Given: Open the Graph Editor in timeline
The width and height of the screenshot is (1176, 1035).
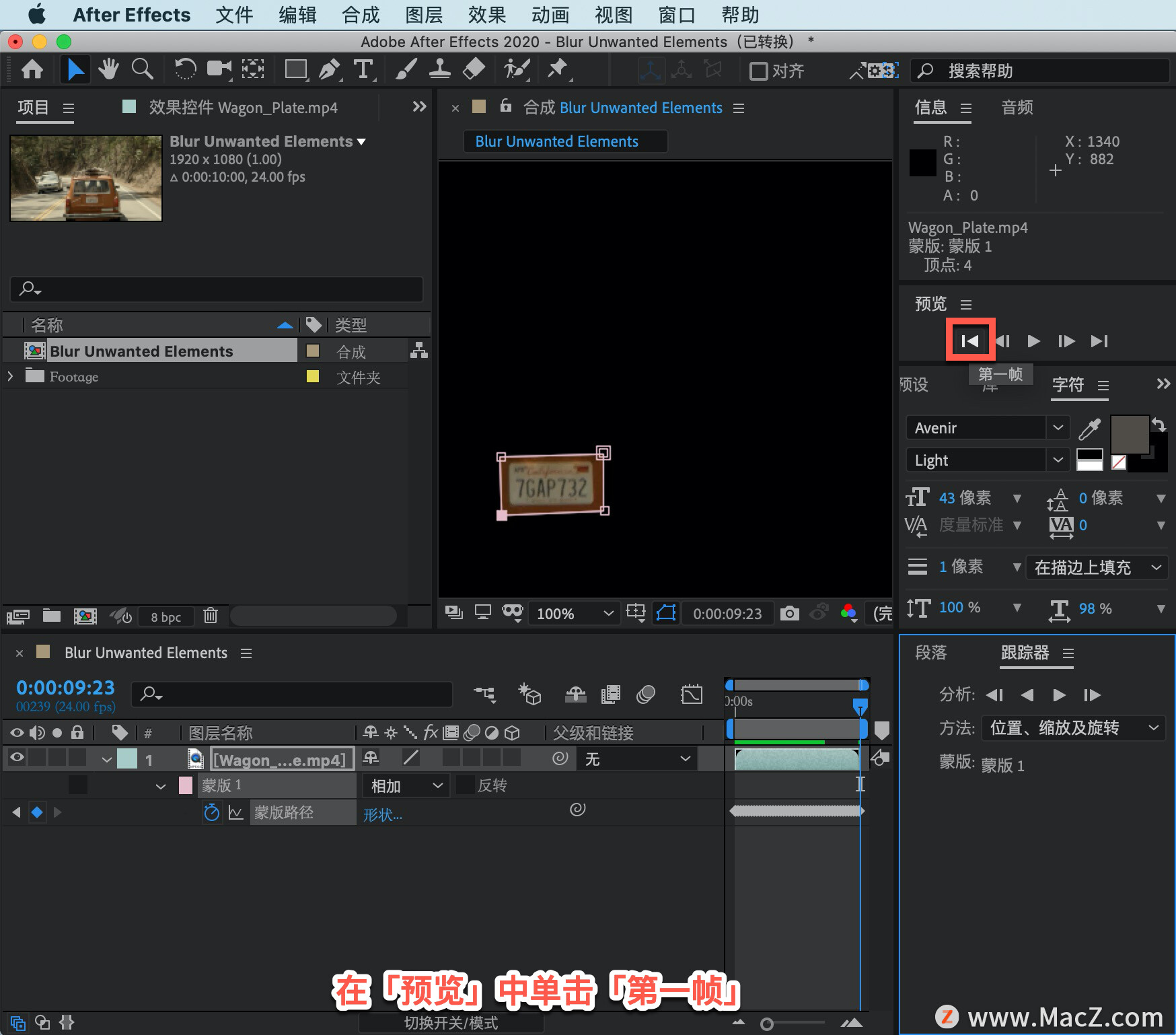Looking at the screenshot, I should [692, 694].
